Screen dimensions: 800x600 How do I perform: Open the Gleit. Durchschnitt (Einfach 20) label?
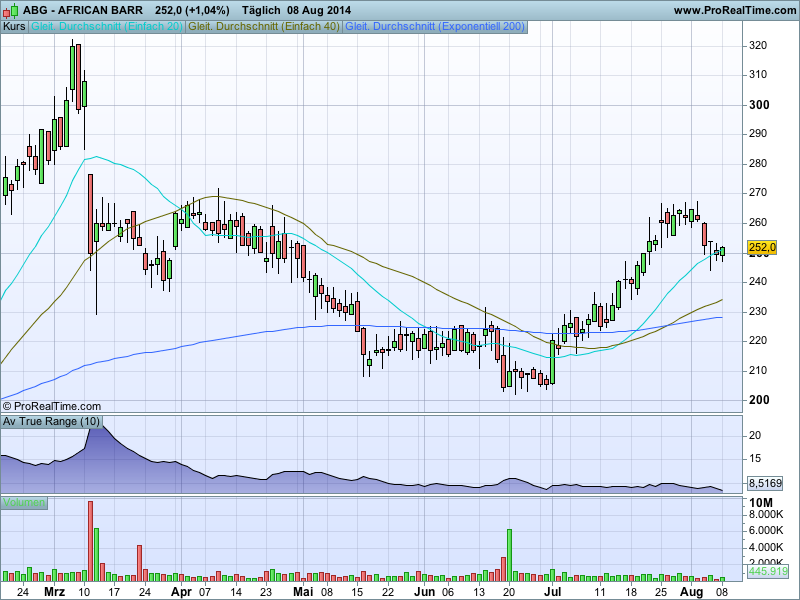(x=107, y=26)
